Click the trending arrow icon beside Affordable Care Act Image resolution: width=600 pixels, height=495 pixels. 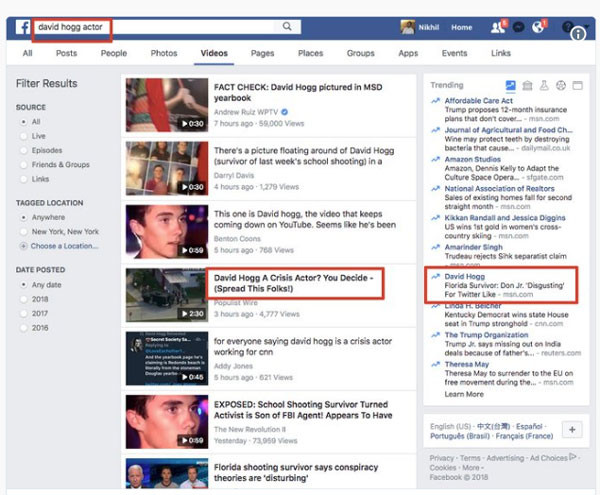point(435,101)
